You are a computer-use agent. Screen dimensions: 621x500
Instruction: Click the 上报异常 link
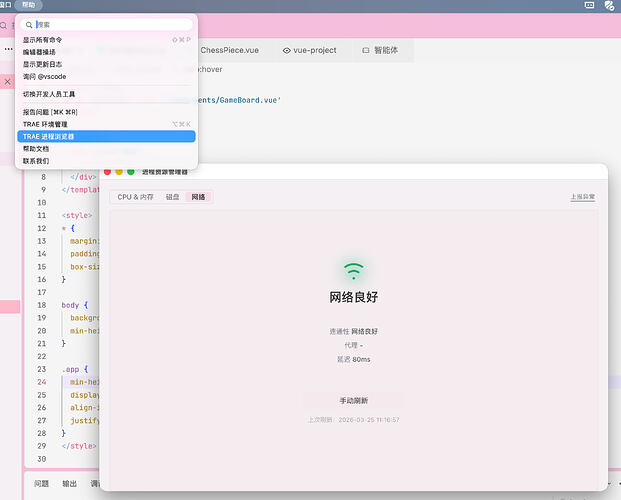pyautogui.click(x=583, y=197)
